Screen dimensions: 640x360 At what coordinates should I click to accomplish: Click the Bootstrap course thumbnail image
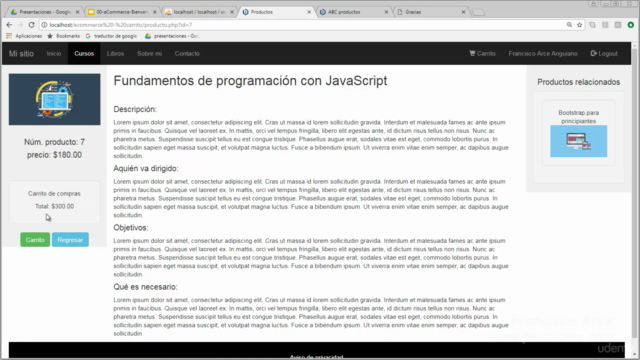[x=578, y=141]
